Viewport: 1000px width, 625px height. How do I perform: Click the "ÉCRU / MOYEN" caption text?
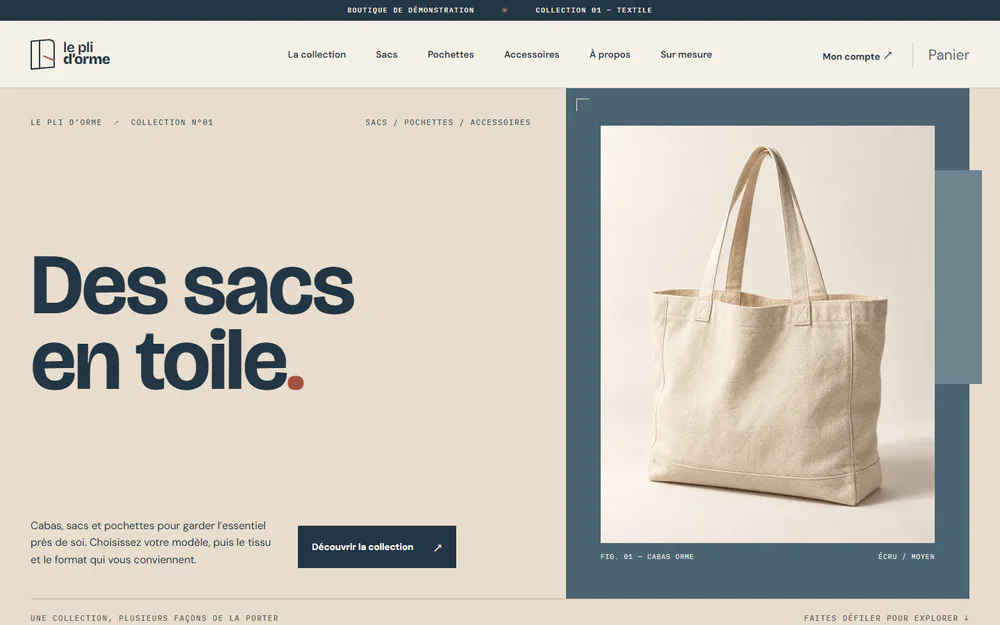tap(906, 557)
